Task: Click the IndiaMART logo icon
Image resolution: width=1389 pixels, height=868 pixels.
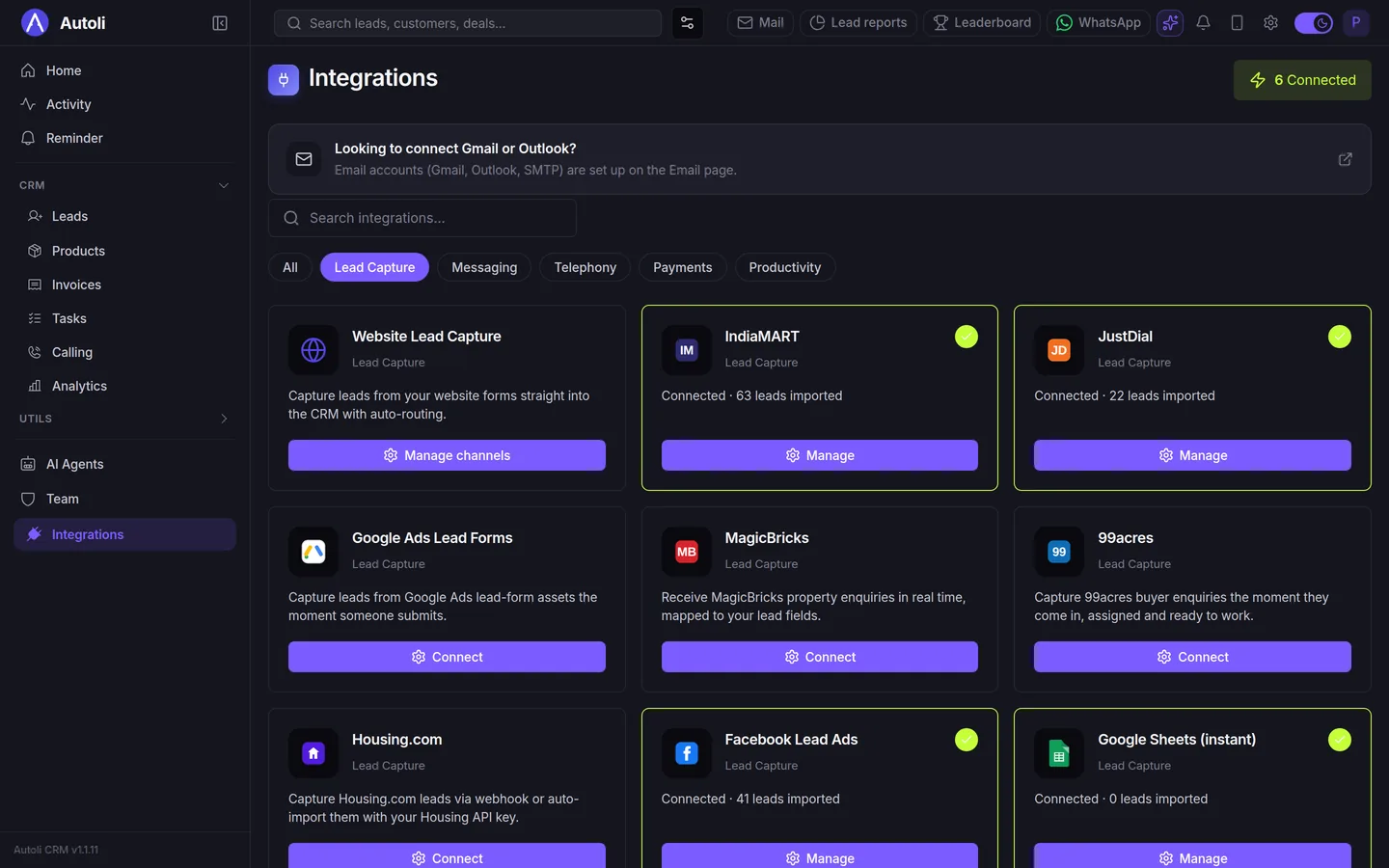Action: coord(687,350)
